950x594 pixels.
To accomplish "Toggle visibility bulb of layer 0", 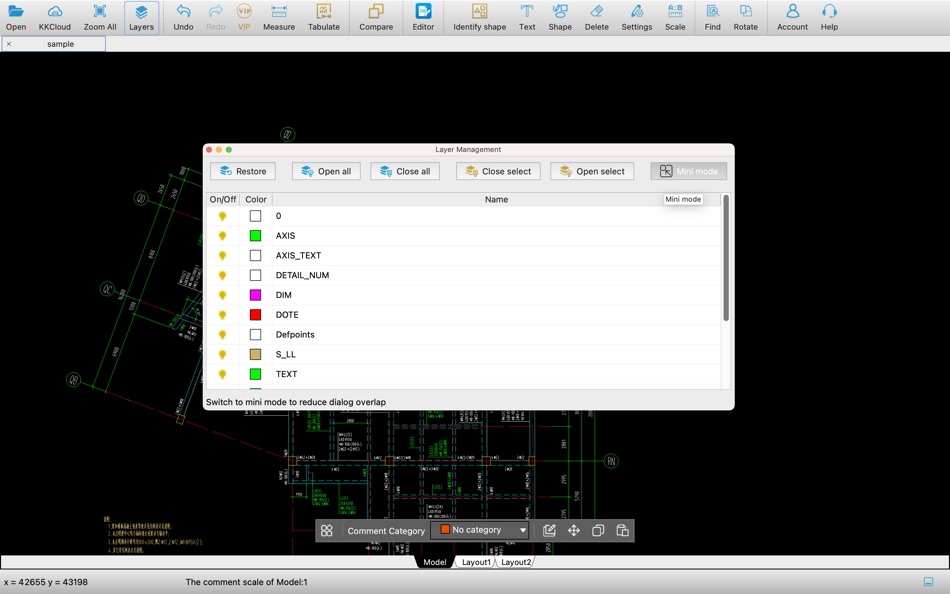I will (222, 216).
